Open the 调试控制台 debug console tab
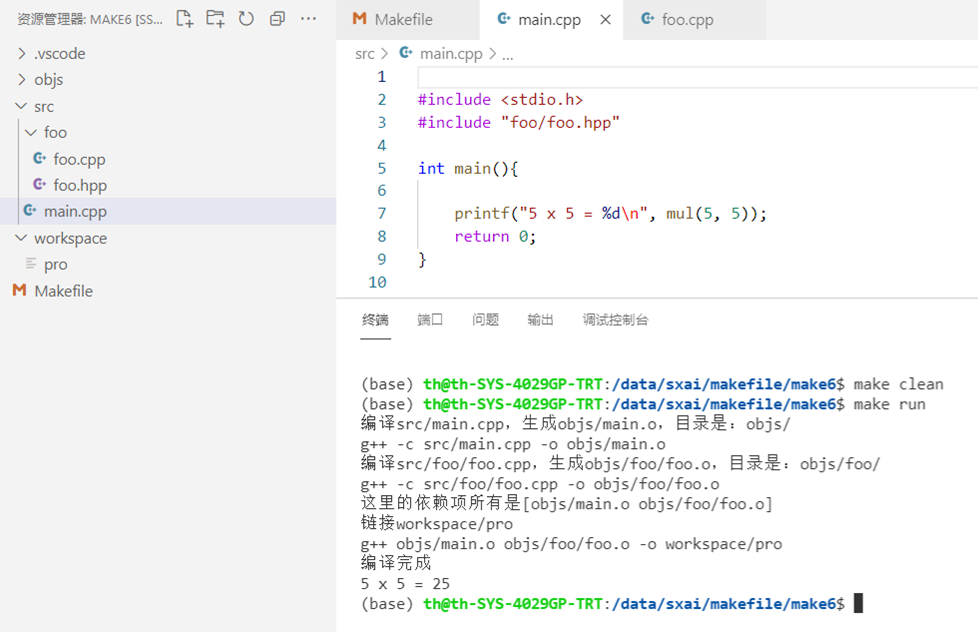The height and width of the screenshot is (632, 978). (x=616, y=320)
